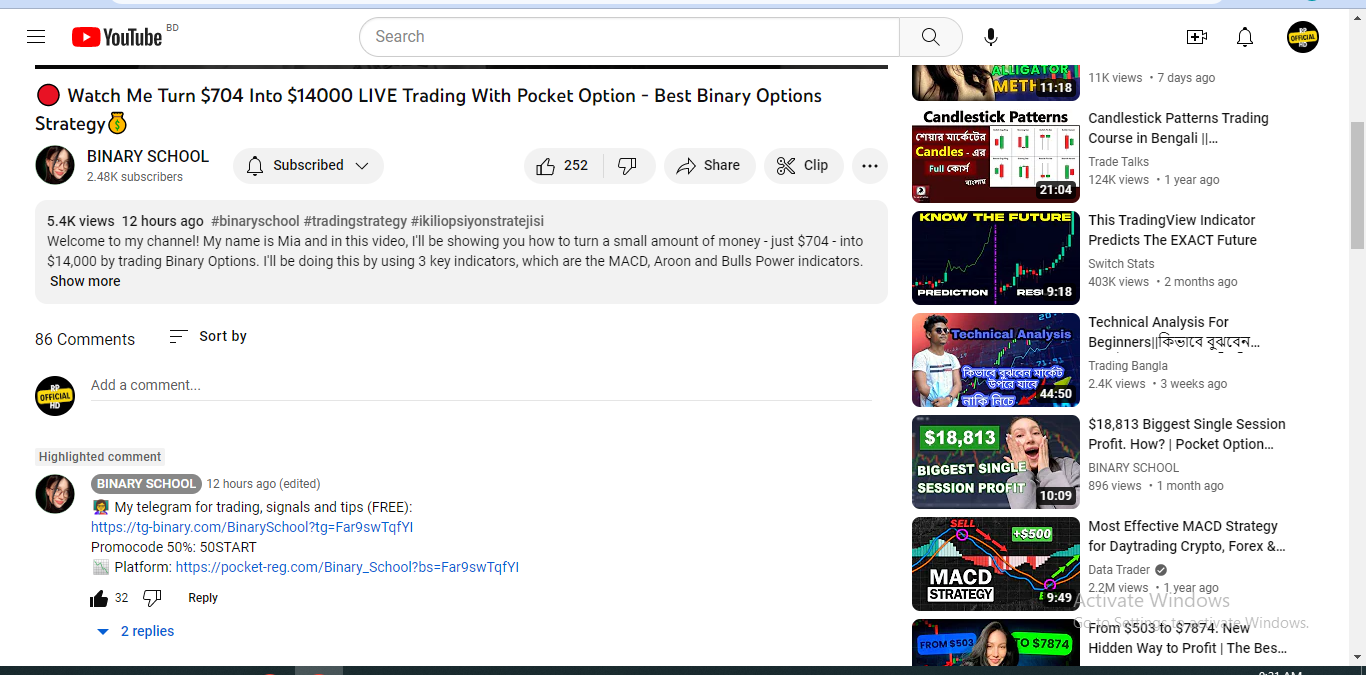1366x675 pixels.
Task: Click comment timestamp 12 hours ago
Action: coord(264,484)
